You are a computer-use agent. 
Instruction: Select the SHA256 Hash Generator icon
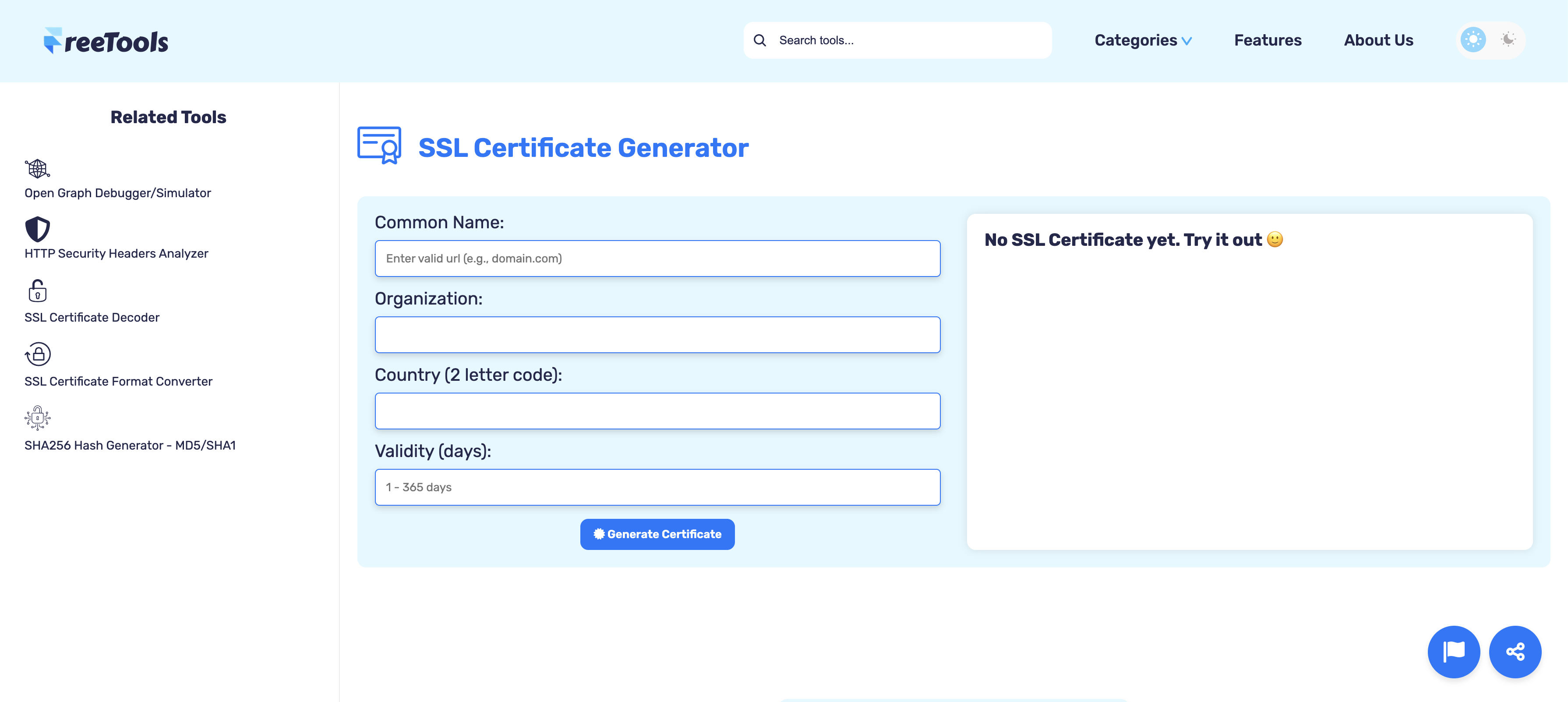click(x=37, y=418)
